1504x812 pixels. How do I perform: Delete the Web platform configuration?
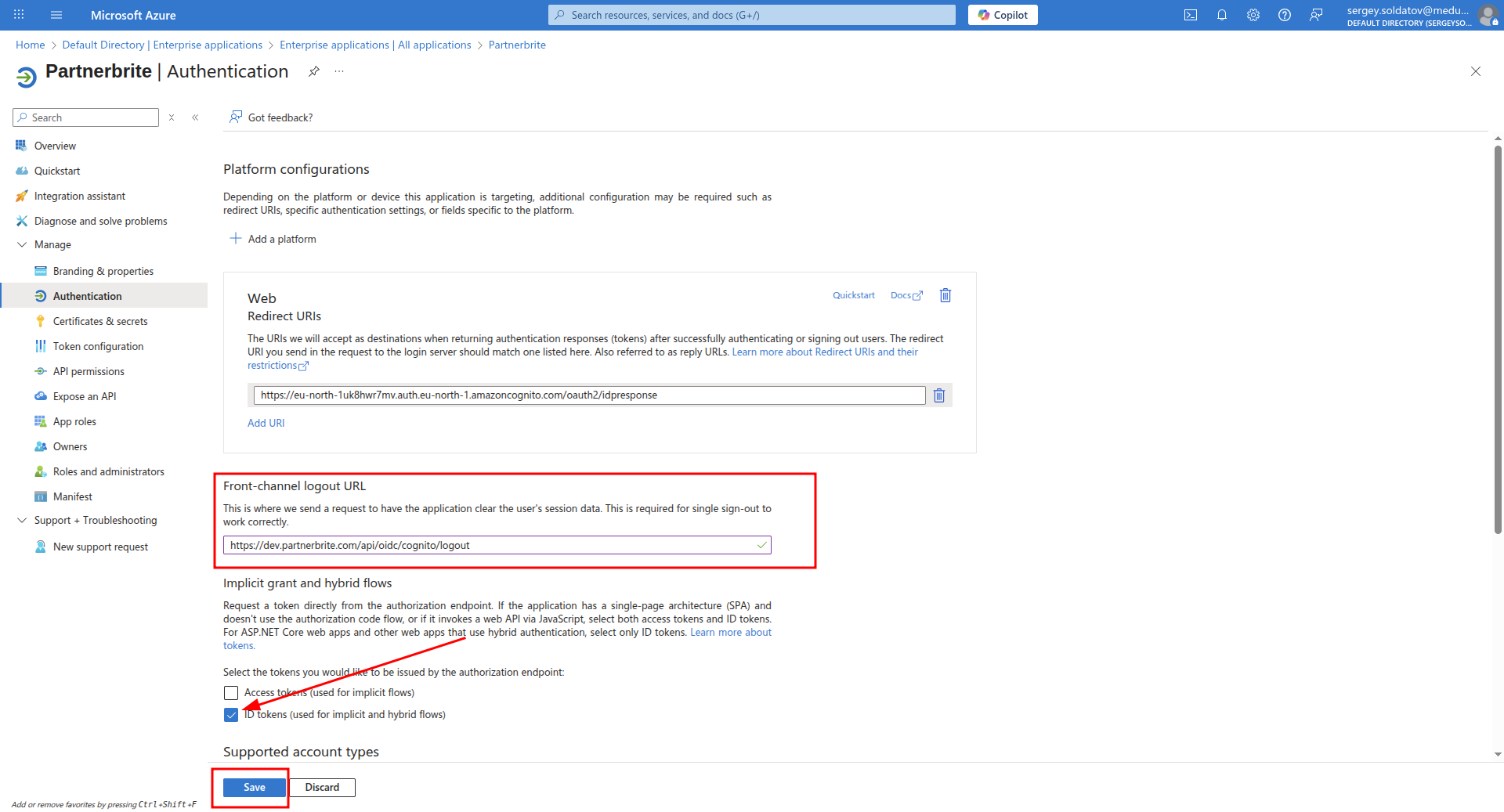click(x=945, y=295)
